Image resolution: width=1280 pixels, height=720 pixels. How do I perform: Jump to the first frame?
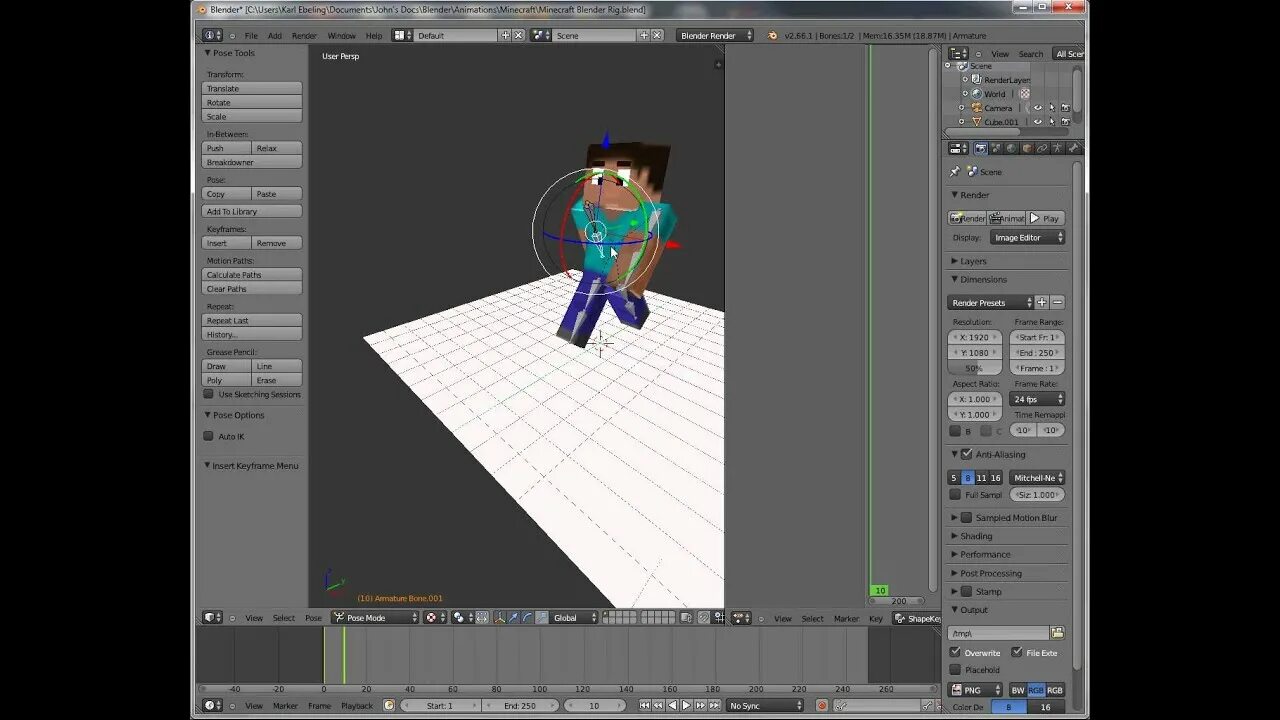644,706
